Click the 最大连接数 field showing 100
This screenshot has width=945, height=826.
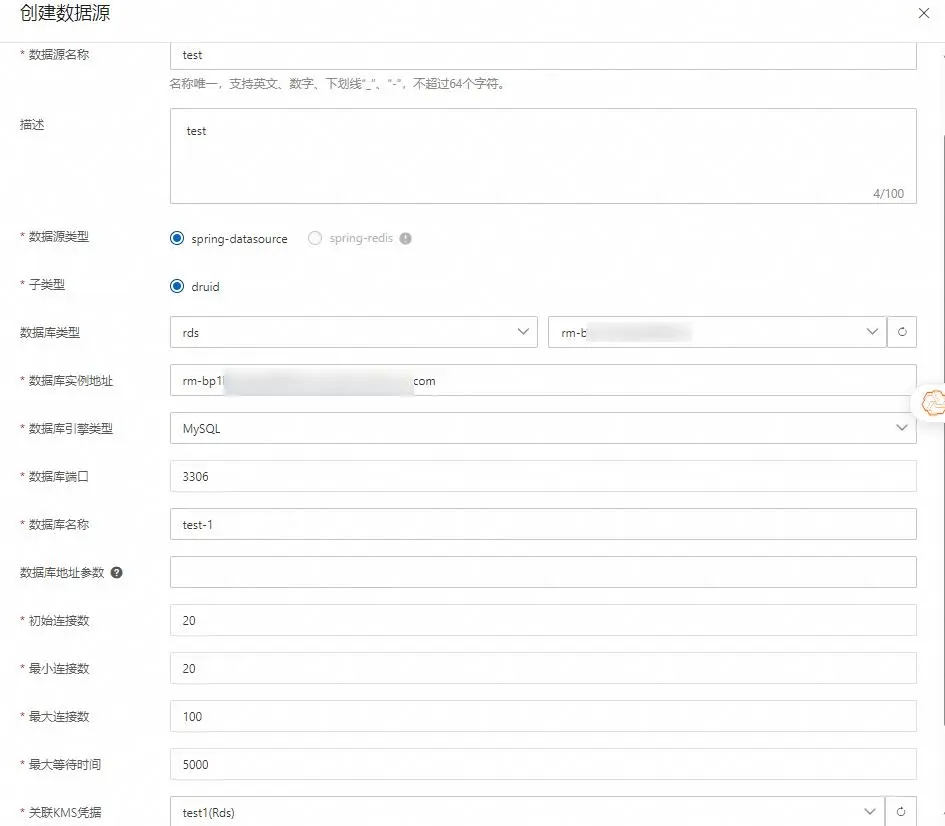pyautogui.click(x=543, y=716)
